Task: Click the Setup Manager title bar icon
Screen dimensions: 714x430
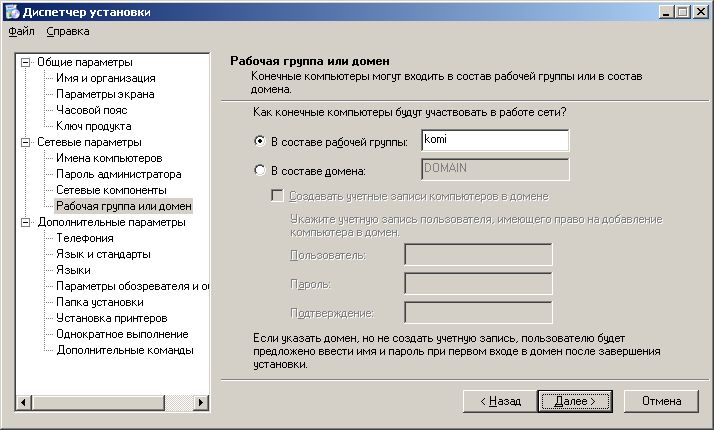Action: 11,11
